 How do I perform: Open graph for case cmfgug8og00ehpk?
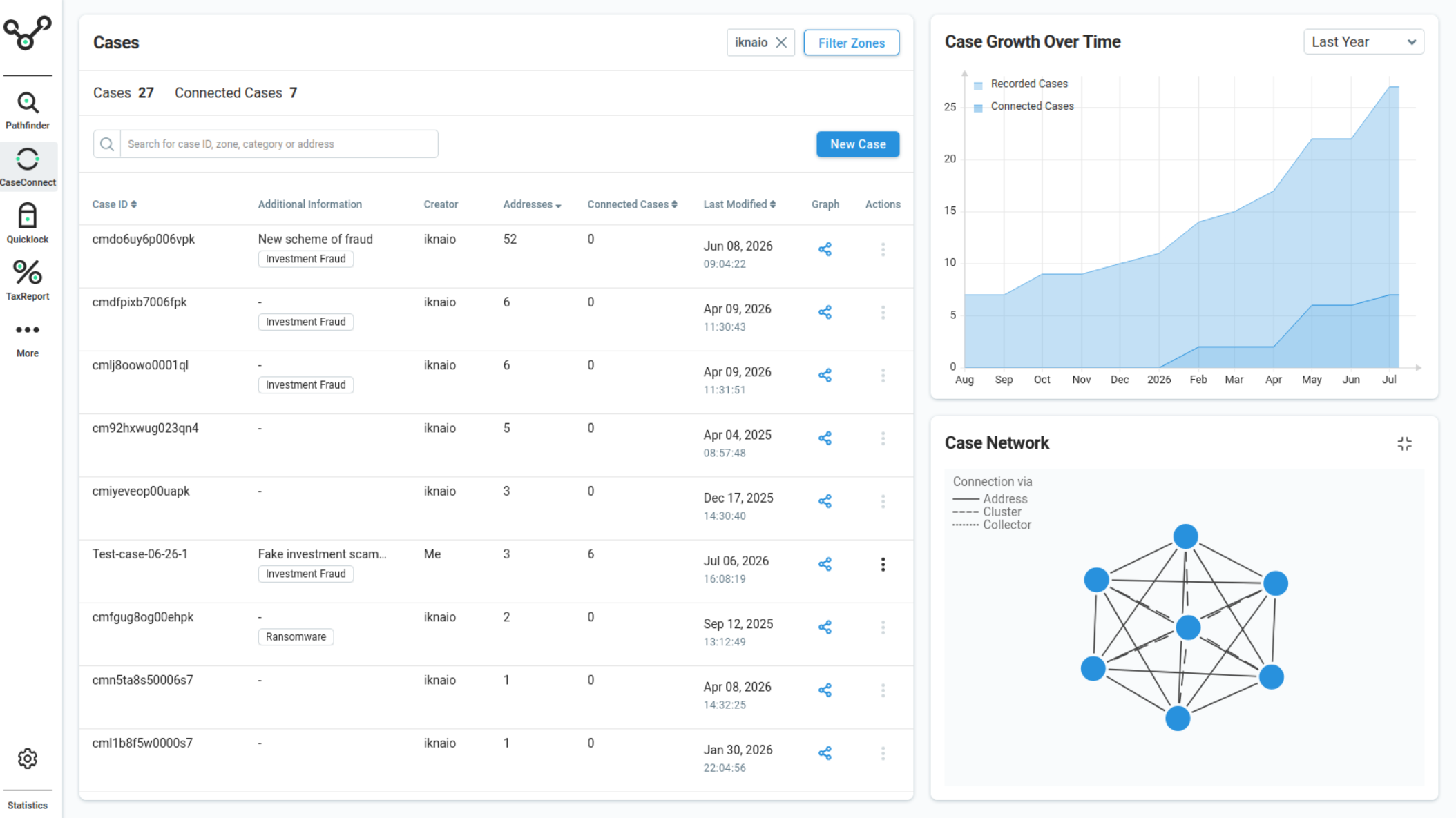tap(825, 627)
